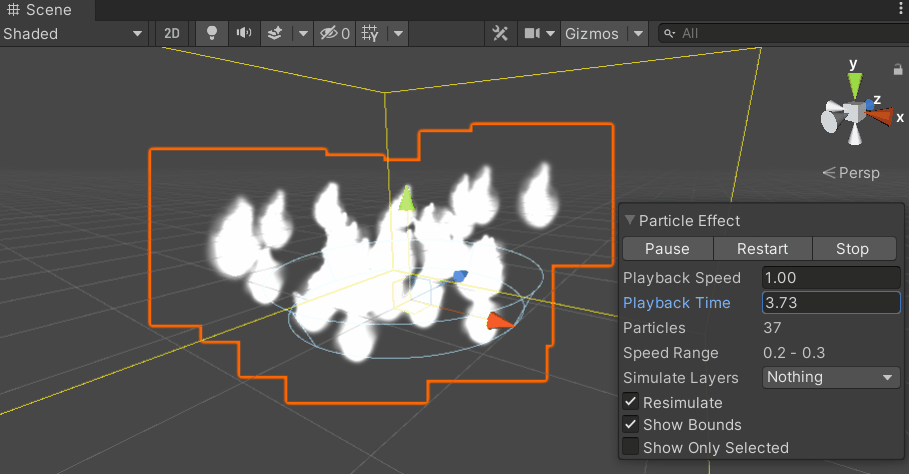Open the Shaded draw mode dropdown
Viewport: 909px width, 474px height.
coord(73,34)
